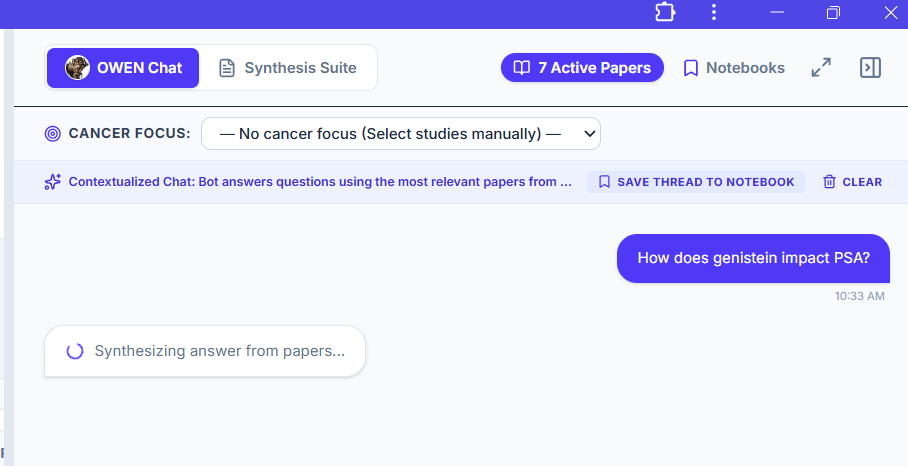Image resolution: width=908 pixels, height=466 pixels.
Task: Click the trash can icon for Clear
Action: [x=829, y=182]
